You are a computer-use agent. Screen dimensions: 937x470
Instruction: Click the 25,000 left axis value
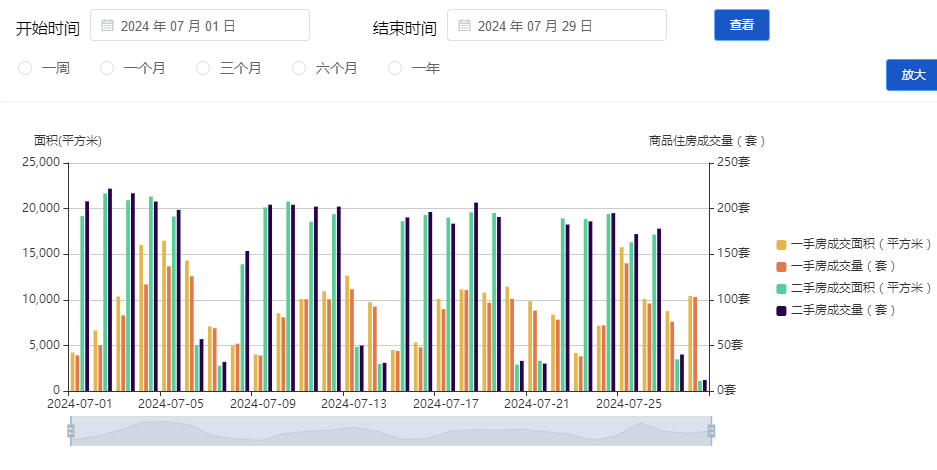42,162
